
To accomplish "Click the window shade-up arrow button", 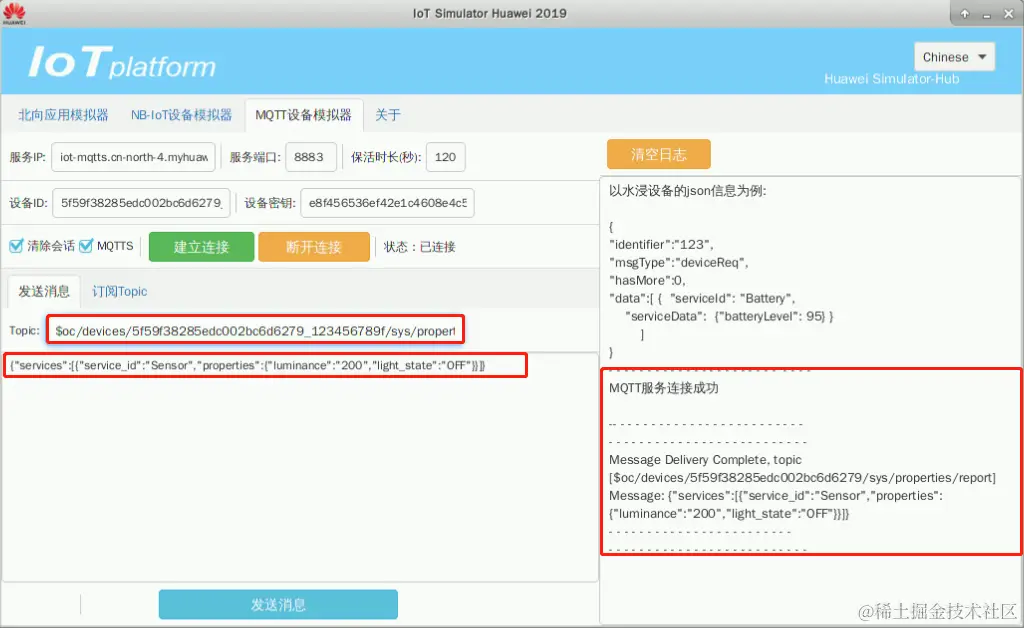I will click(965, 14).
